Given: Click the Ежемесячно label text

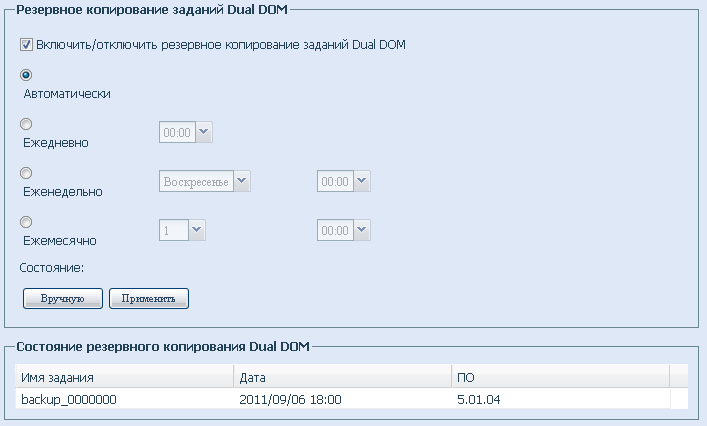Looking at the screenshot, I should click(x=60, y=241).
